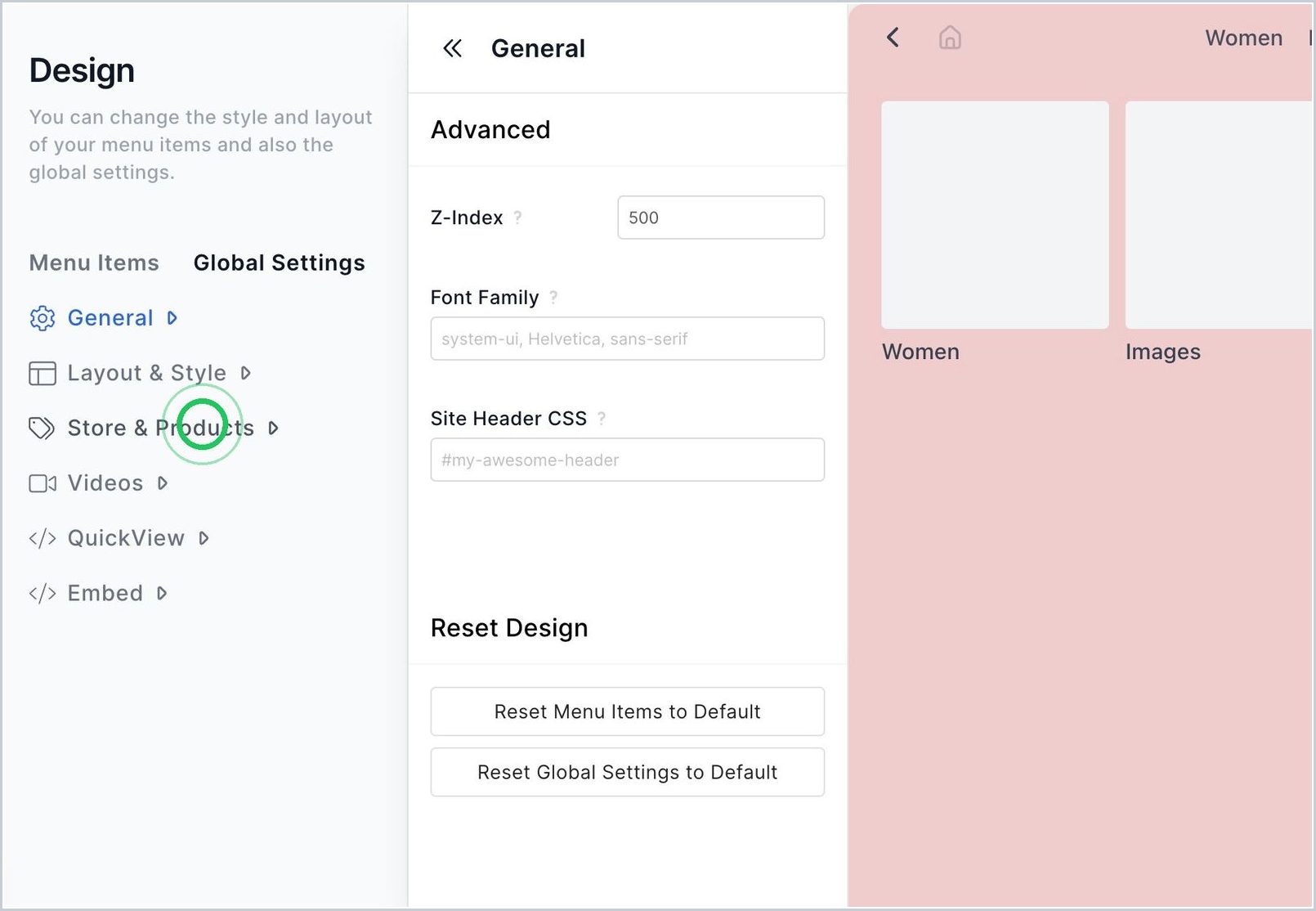
Task: Click the Store & Products tag icon
Action: pyautogui.click(x=42, y=428)
